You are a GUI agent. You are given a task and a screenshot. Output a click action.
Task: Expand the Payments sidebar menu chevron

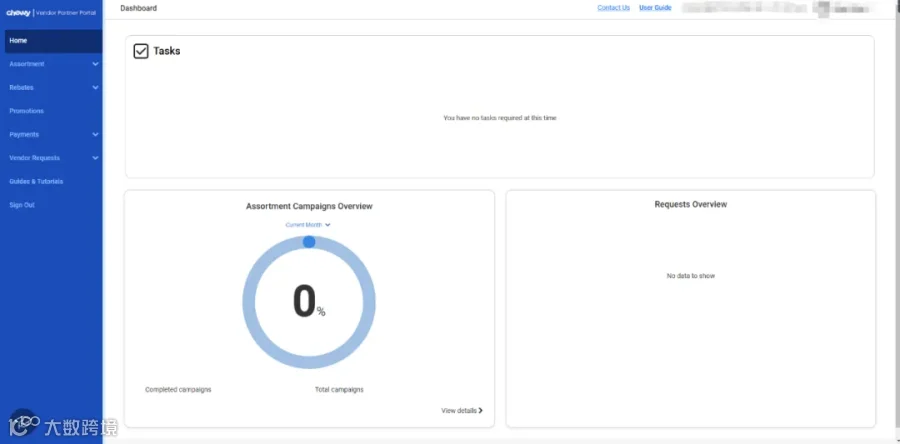coord(95,135)
